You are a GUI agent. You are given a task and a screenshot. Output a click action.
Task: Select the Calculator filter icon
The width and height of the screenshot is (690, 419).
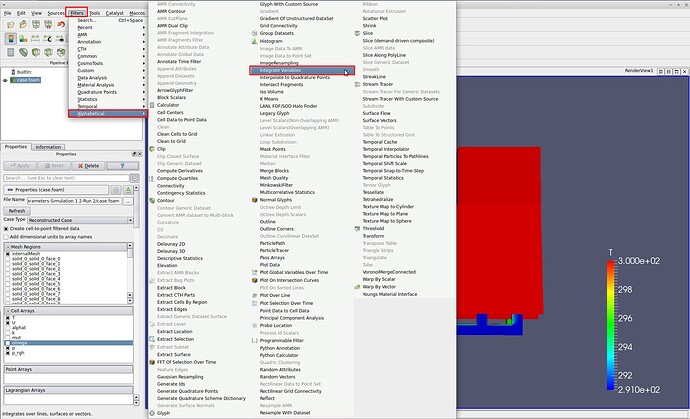tap(152, 105)
